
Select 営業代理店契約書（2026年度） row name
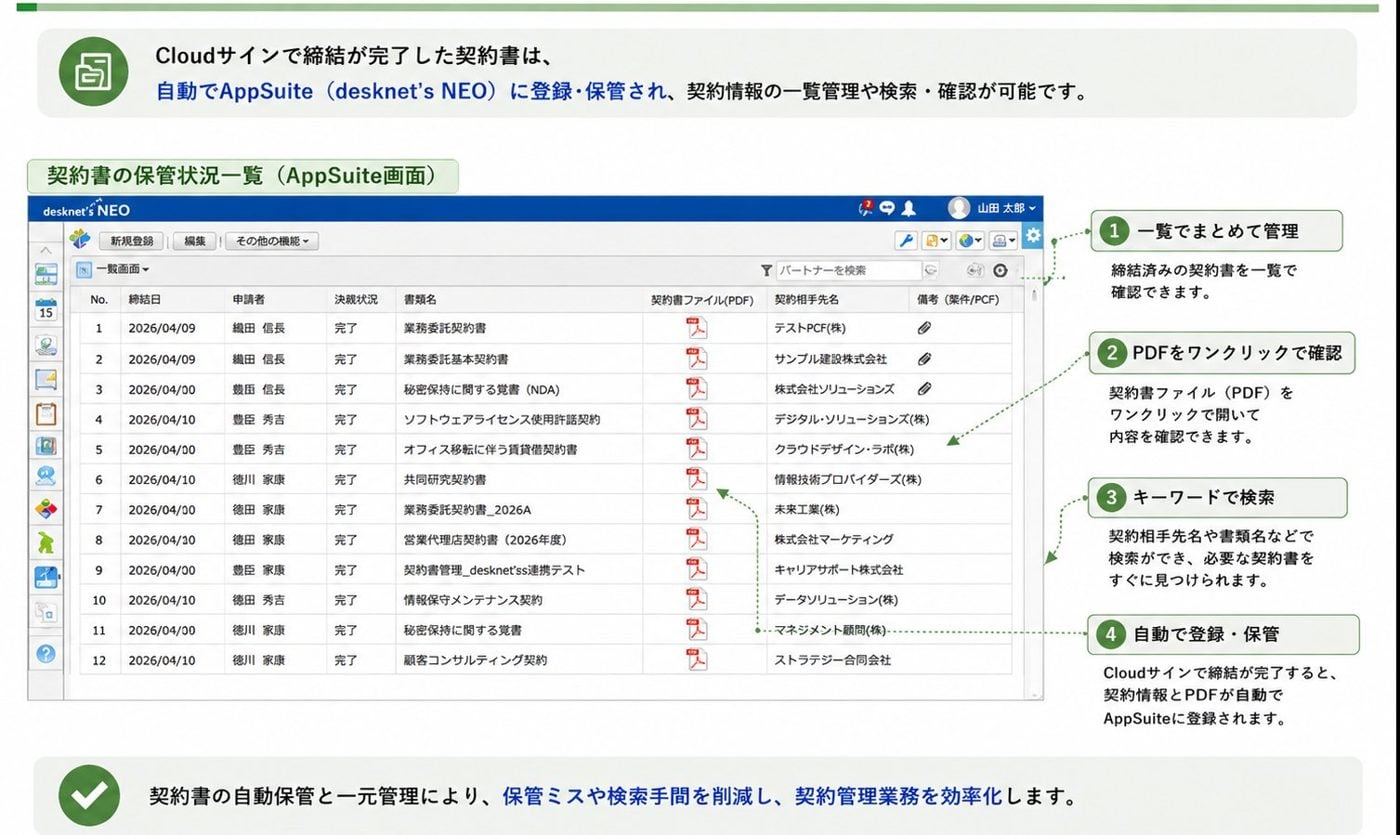pos(485,539)
